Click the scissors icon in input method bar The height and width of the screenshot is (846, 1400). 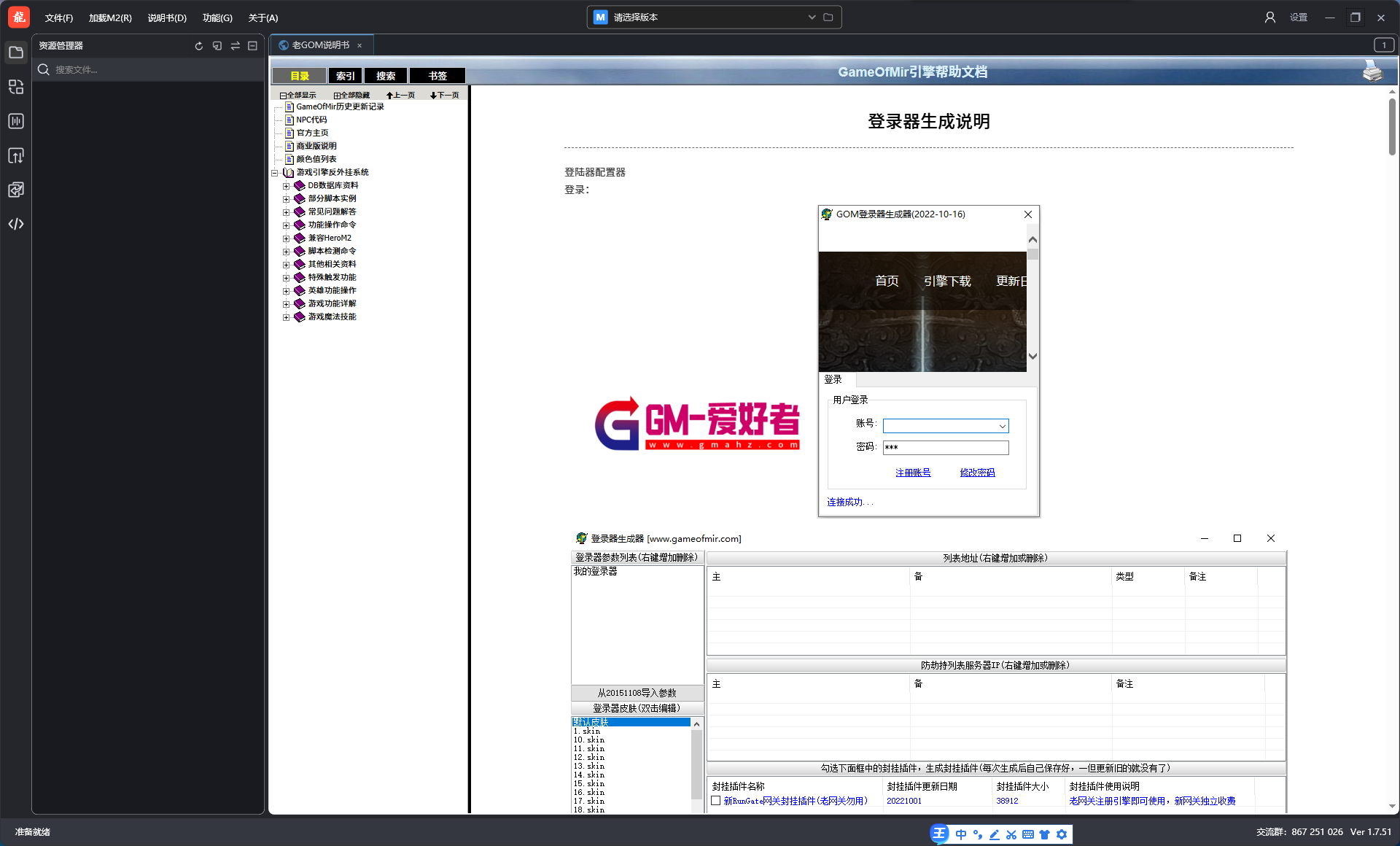[x=1011, y=834]
